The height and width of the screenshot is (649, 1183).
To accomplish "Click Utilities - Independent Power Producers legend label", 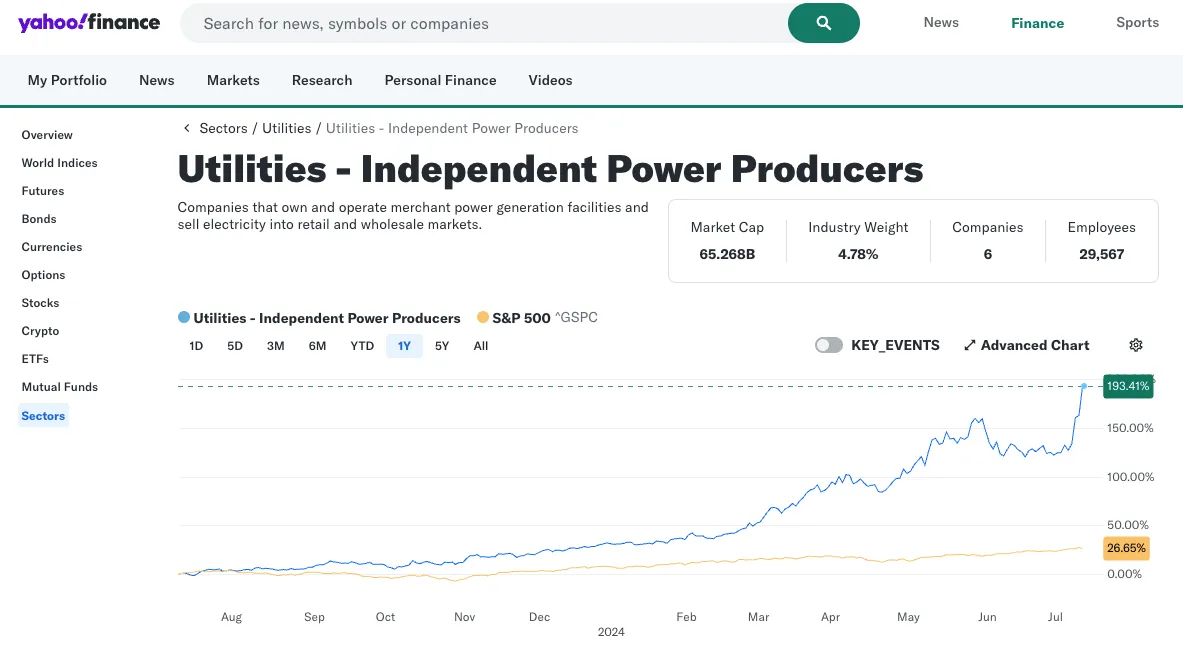I will click(327, 318).
